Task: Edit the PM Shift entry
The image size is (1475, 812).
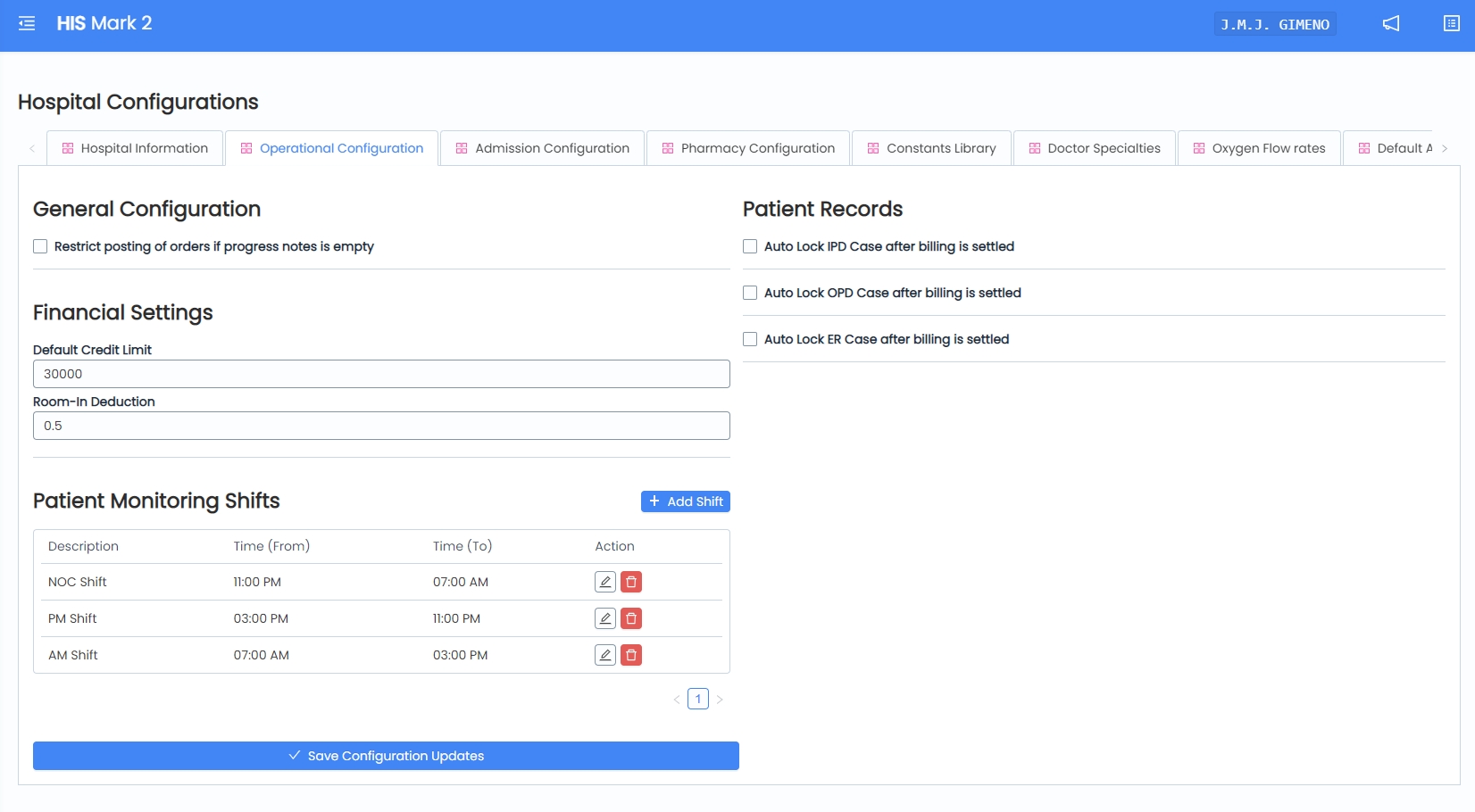Action: coord(605,618)
